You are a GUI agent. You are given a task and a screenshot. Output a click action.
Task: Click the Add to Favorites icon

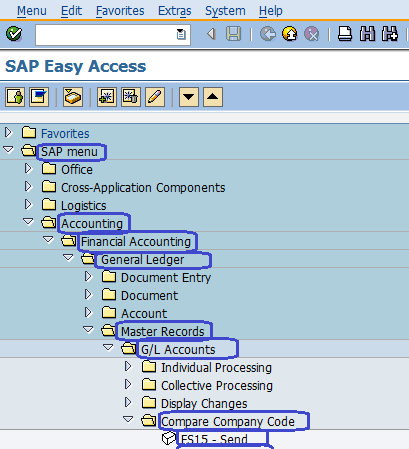[107, 97]
